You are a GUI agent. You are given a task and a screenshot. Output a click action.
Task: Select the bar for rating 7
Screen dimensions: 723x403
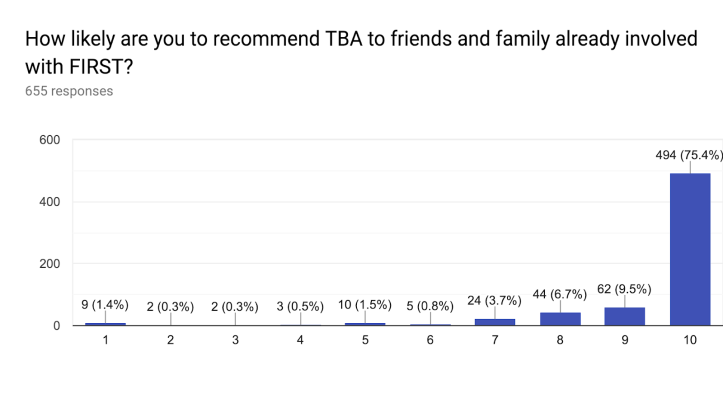(494, 322)
